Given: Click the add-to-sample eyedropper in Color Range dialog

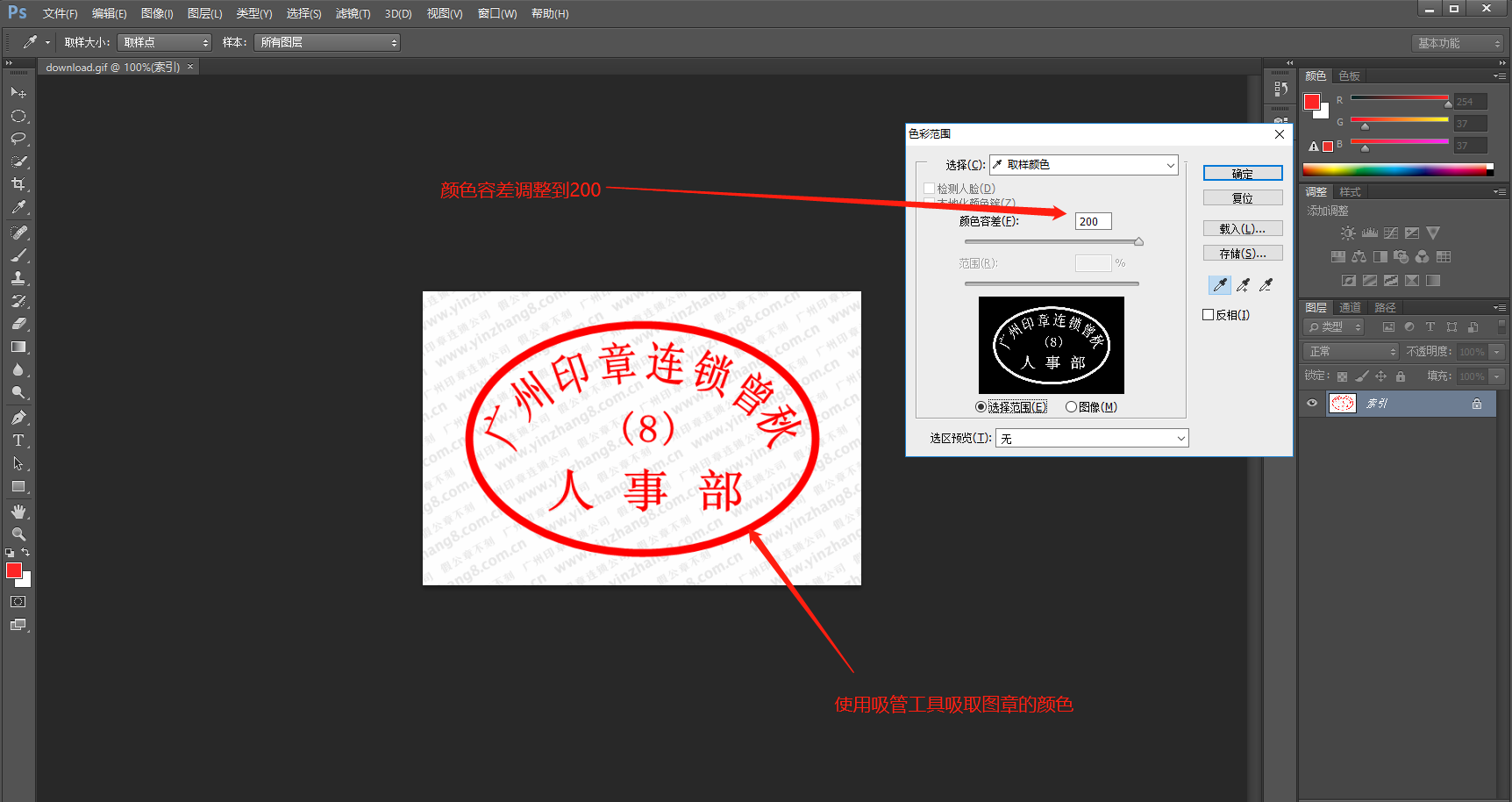Looking at the screenshot, I should tap(1243, 285).
